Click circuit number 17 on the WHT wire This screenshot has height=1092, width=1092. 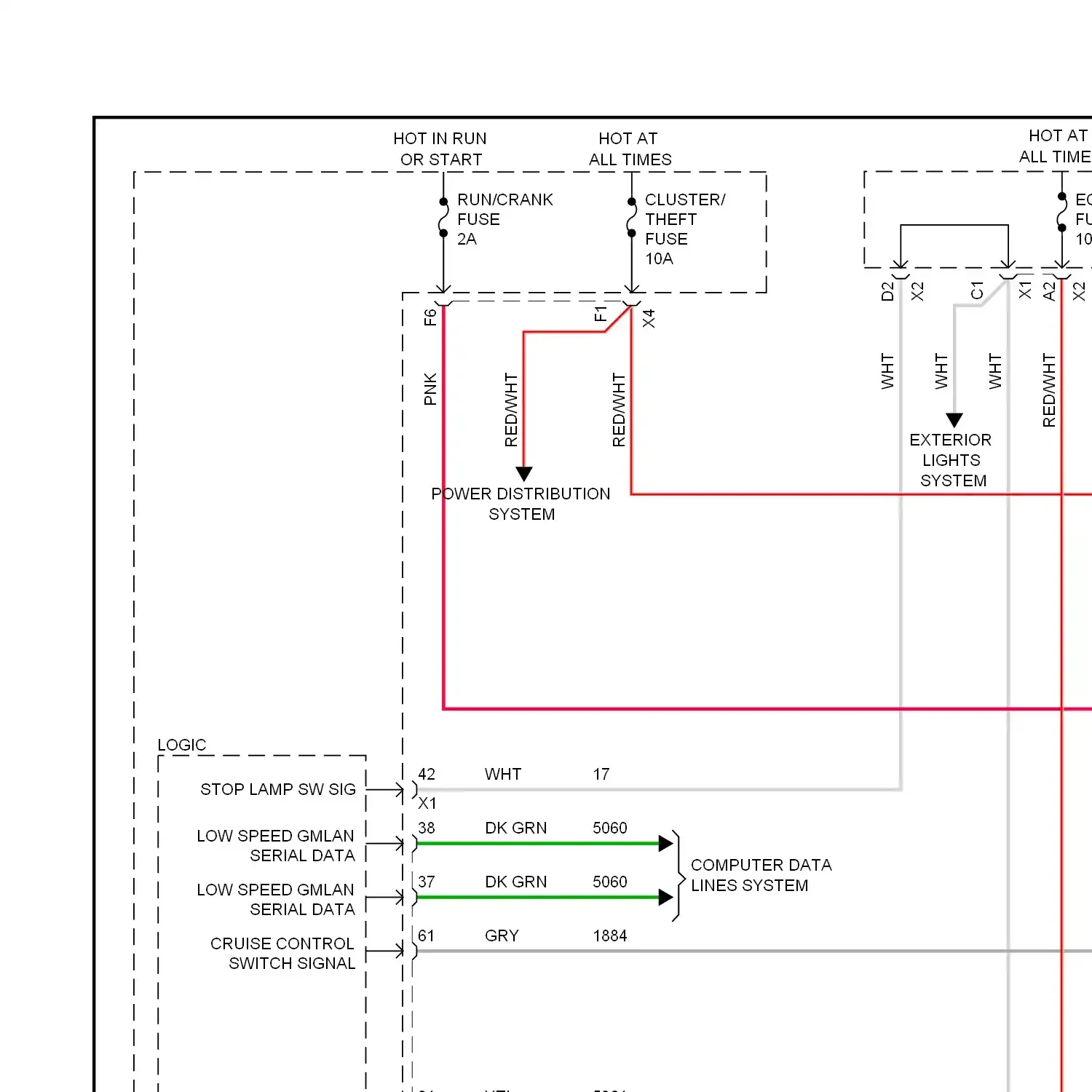(601, 774)
